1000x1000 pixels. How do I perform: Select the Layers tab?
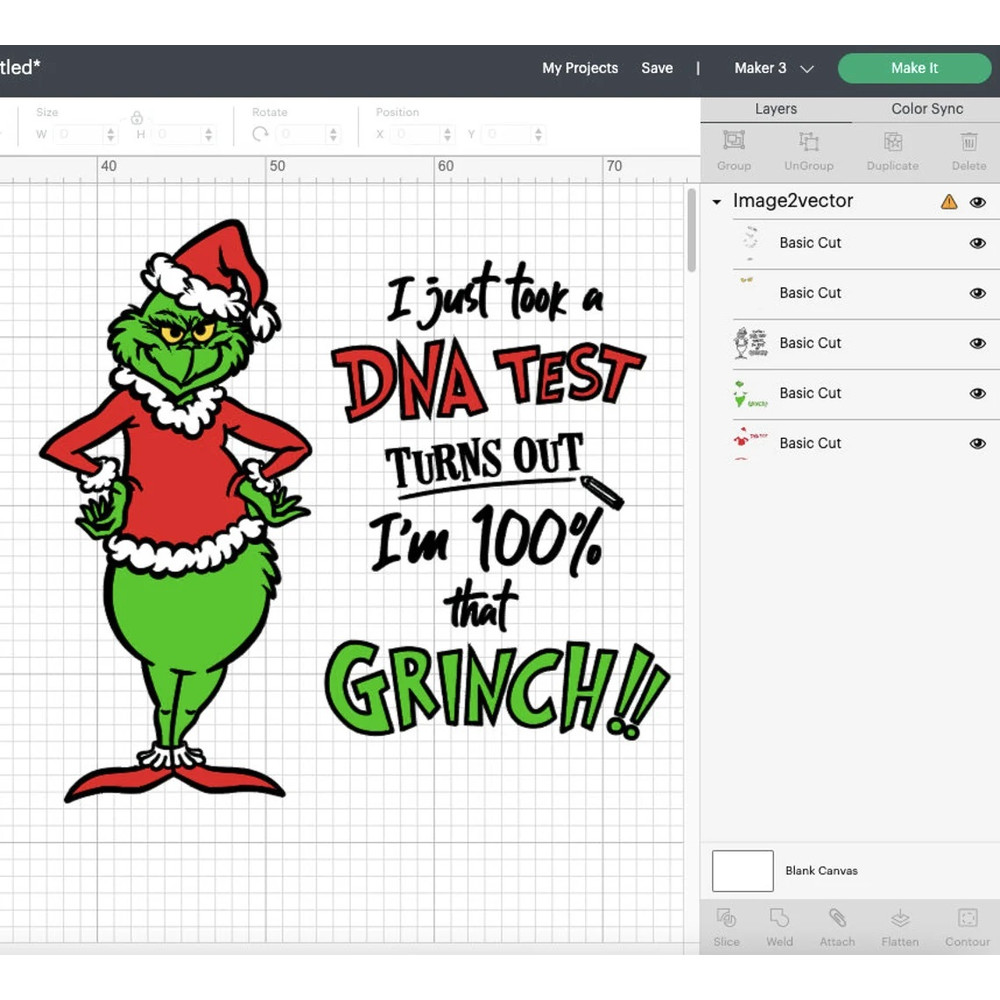(x=775, y=108)
